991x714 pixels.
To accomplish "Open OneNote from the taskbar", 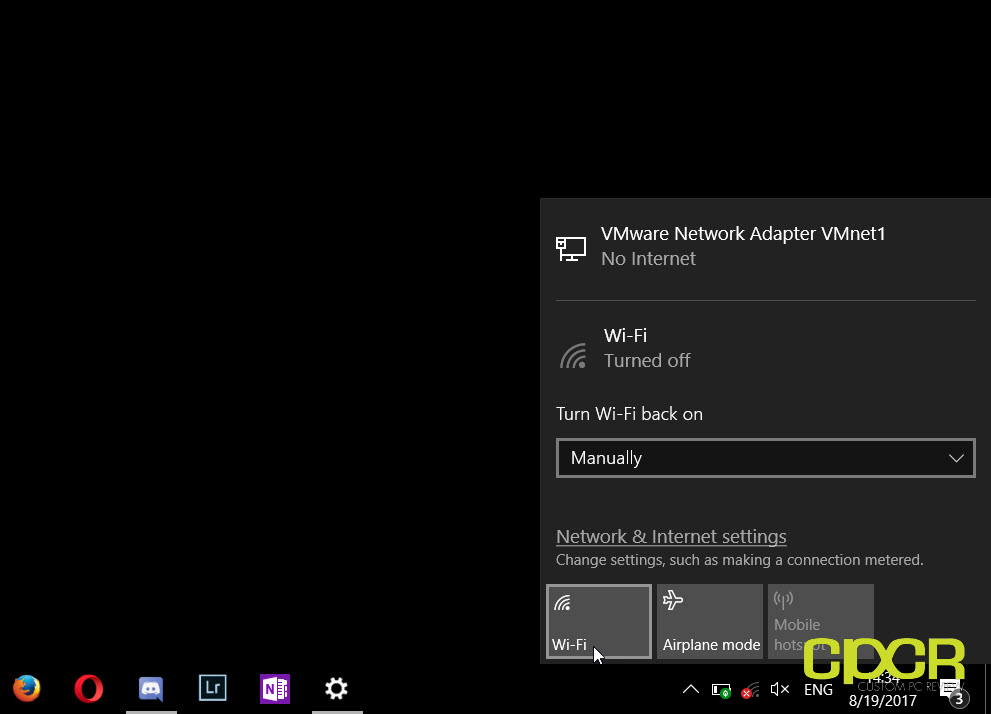I will [274, 688].
